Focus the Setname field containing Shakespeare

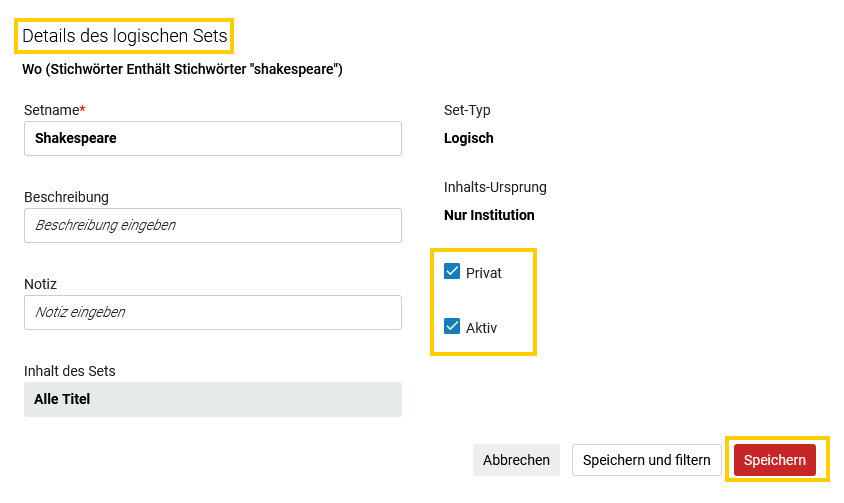(213, 138)
